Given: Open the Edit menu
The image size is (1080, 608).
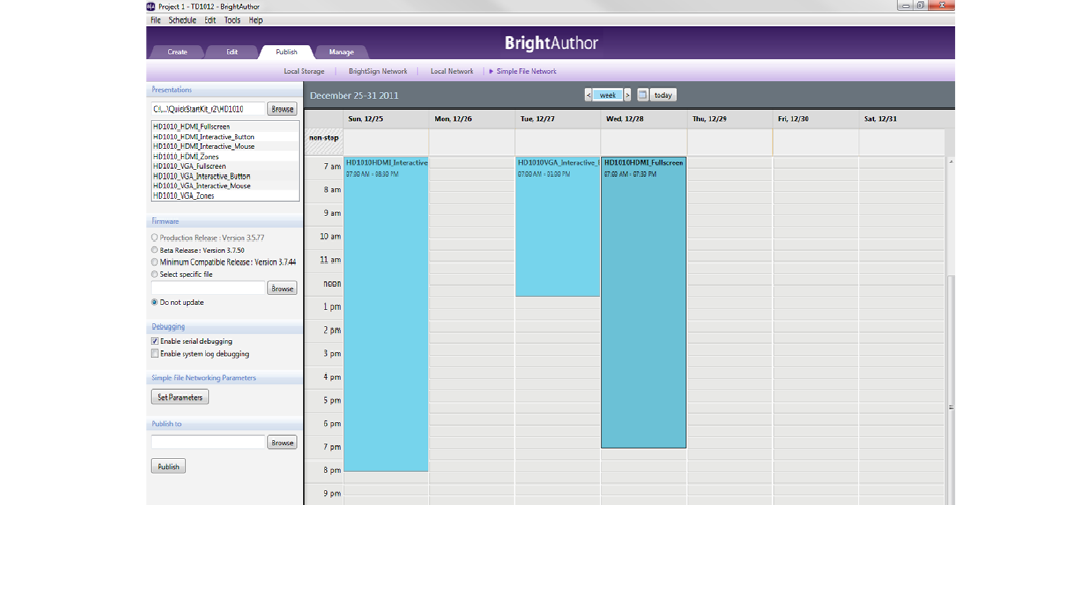Looking at the screenshot, I should [210, 20].
